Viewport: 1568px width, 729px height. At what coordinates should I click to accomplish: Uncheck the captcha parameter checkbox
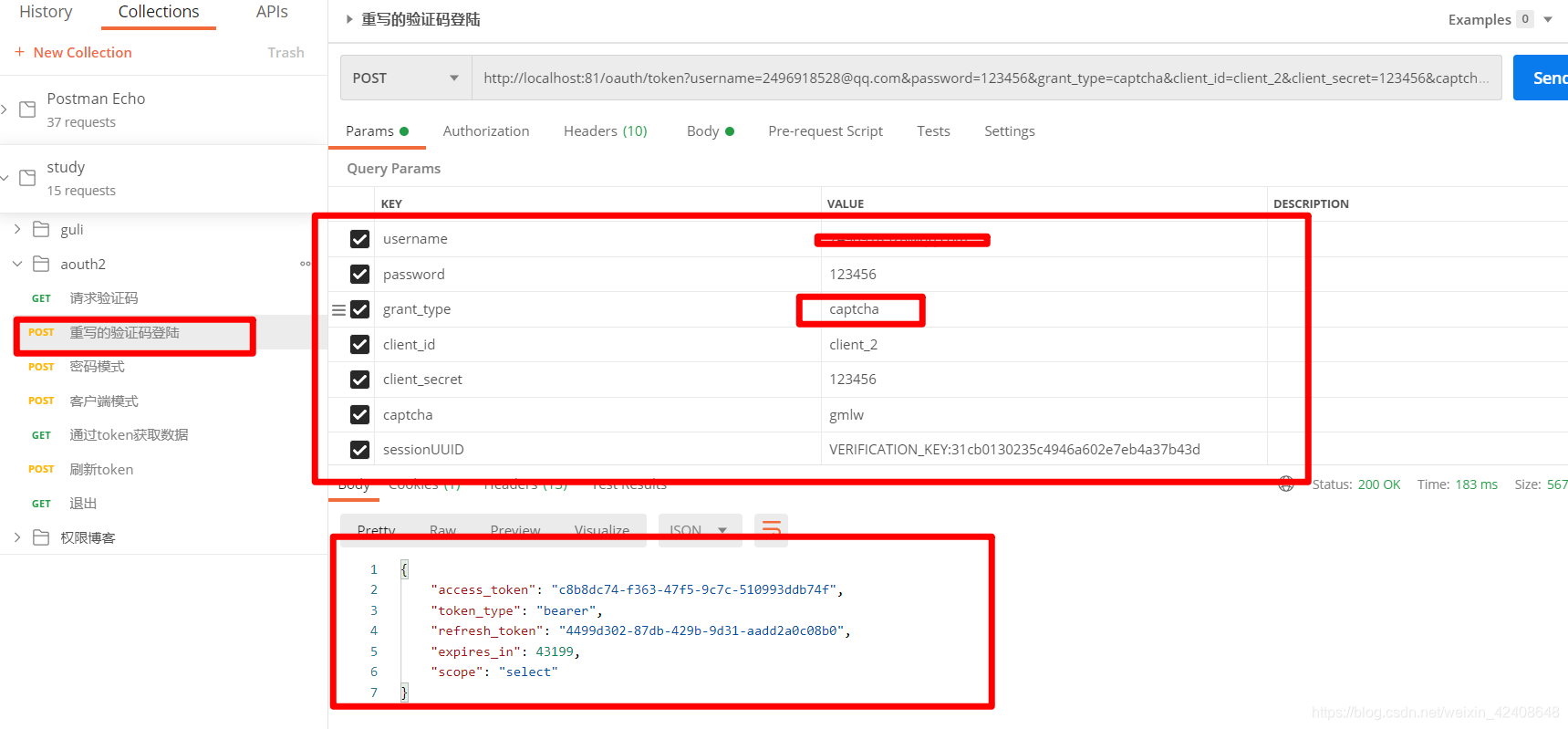[x=360, y=414]
